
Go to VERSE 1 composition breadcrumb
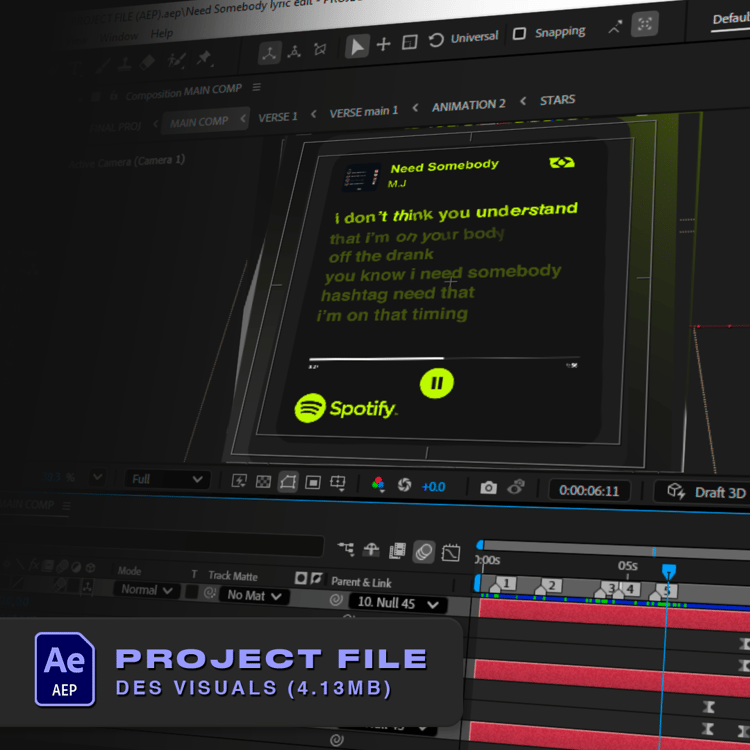tap(278, 117)
